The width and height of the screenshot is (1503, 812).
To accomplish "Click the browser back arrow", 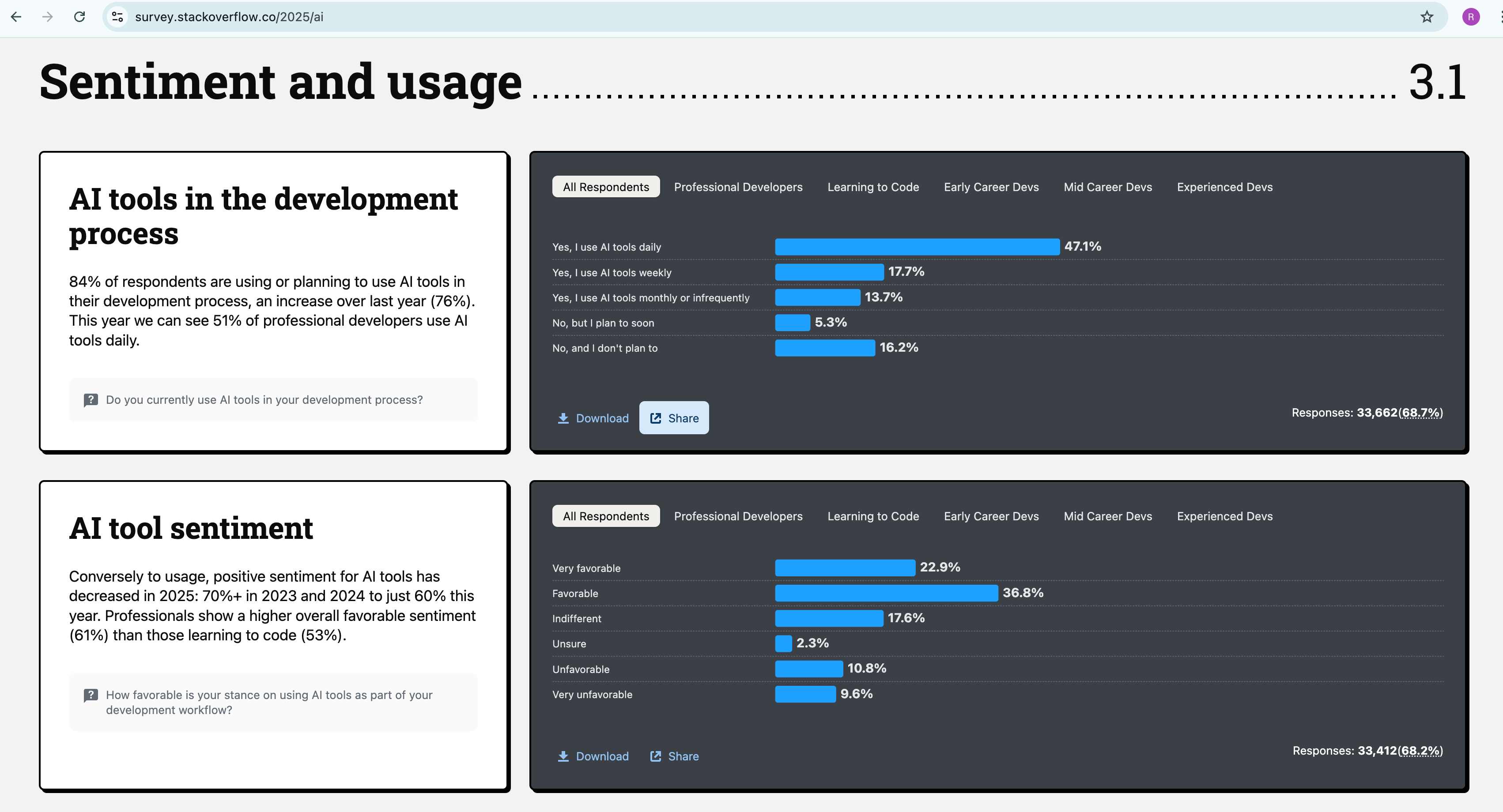I will coord(16,17).
